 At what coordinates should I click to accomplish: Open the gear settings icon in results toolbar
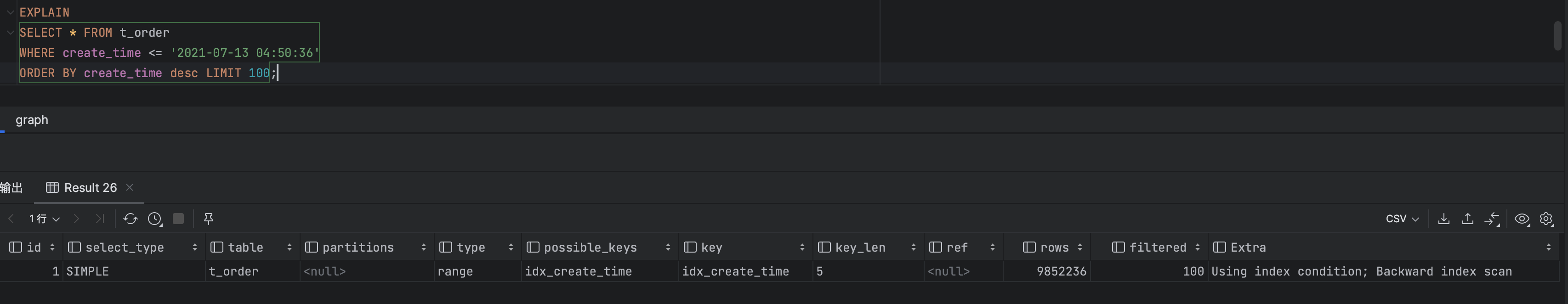click(x=1546, y=219)
